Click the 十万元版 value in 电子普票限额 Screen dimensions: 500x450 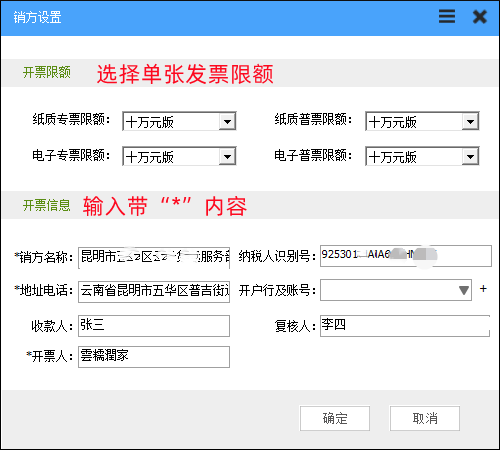393,157
